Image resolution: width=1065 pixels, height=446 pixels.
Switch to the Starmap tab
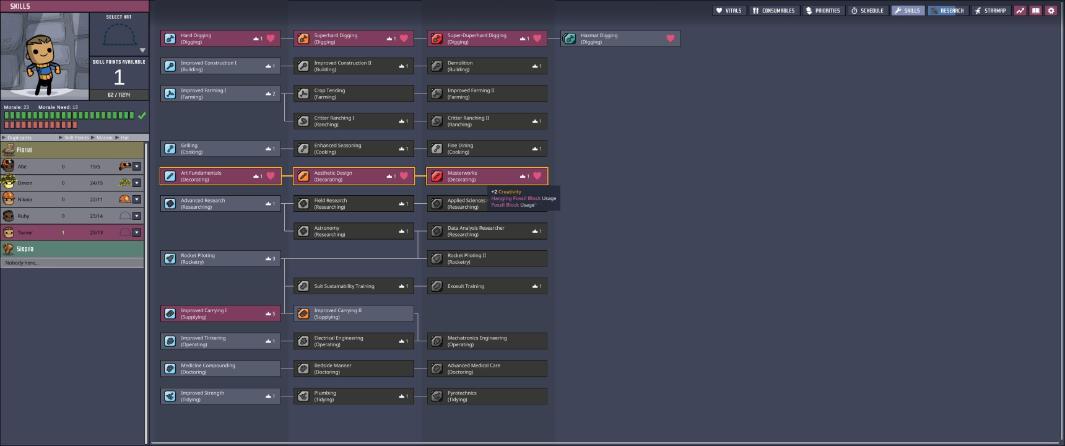click(x=990, y=11)
